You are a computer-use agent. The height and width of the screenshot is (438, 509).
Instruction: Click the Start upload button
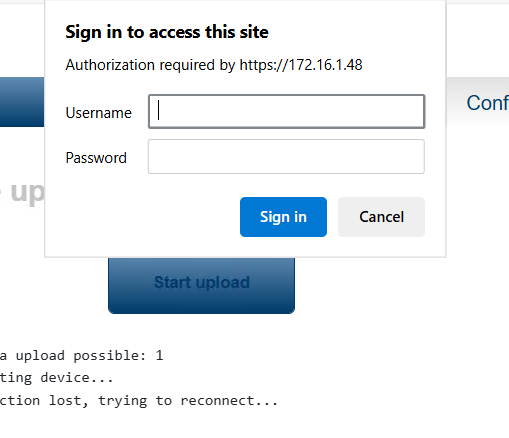pyautogui.click(x=201, y=285)
